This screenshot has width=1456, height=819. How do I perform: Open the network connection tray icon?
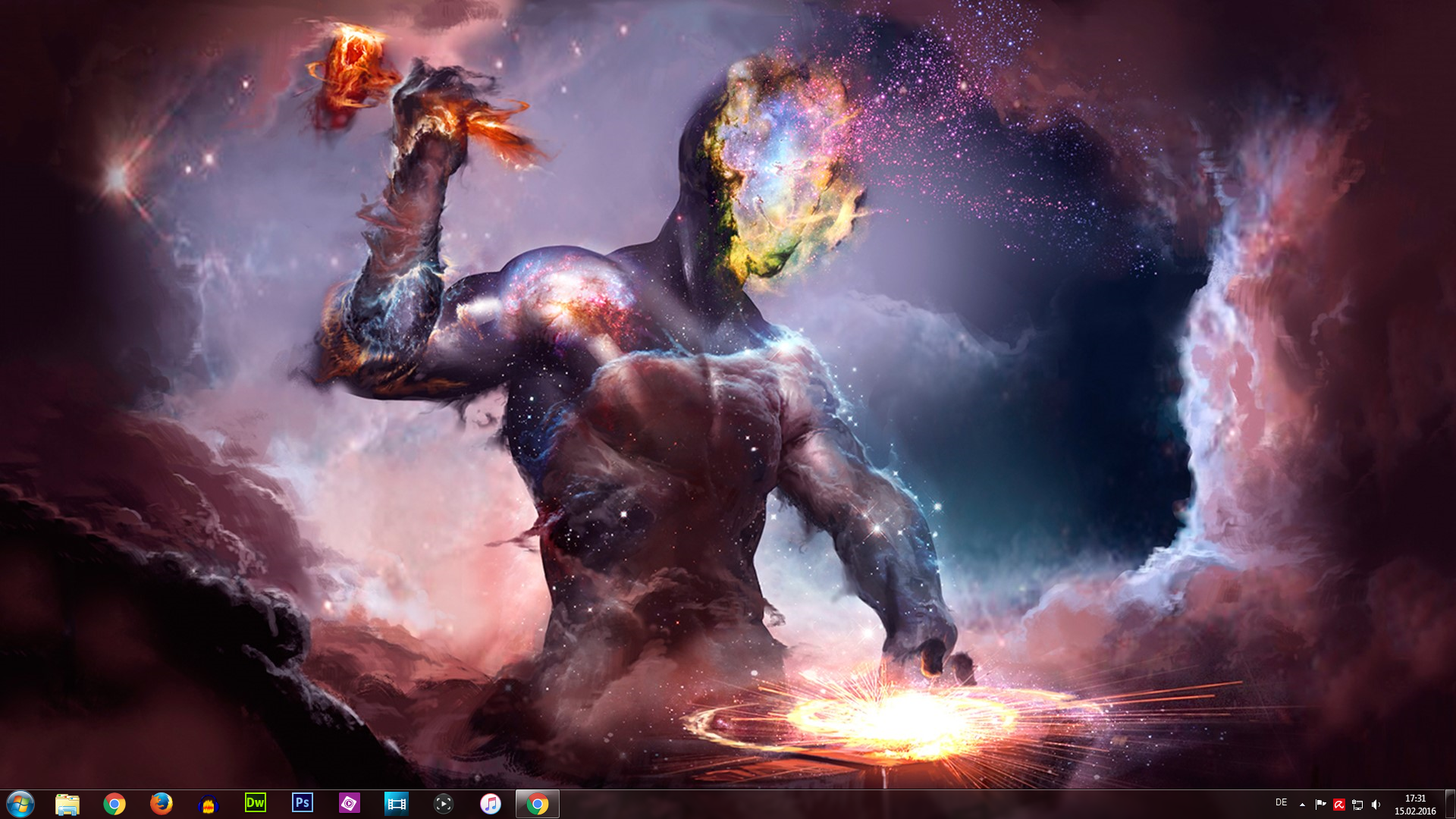point(1357,805)
